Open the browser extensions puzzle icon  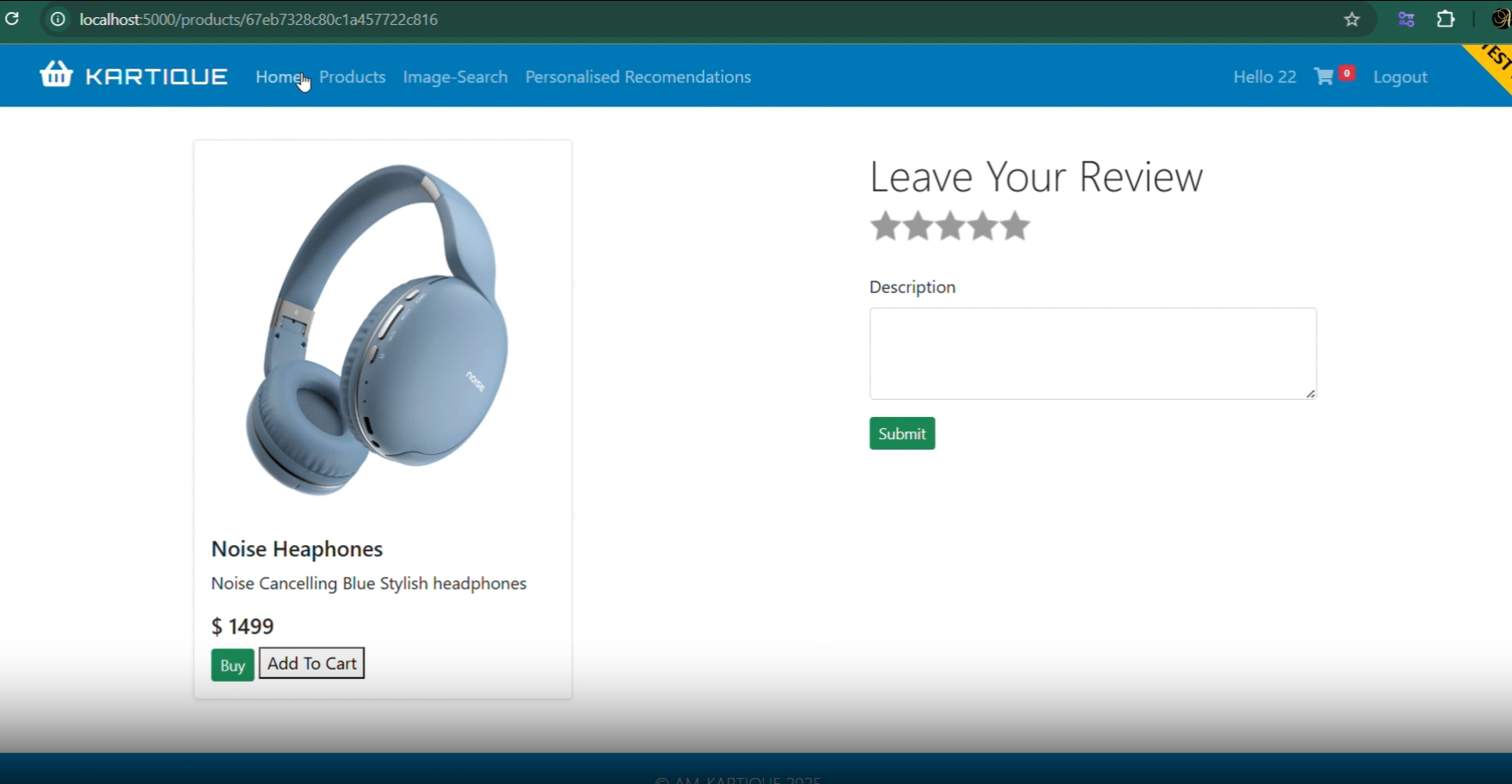[x=1446, y=19]
